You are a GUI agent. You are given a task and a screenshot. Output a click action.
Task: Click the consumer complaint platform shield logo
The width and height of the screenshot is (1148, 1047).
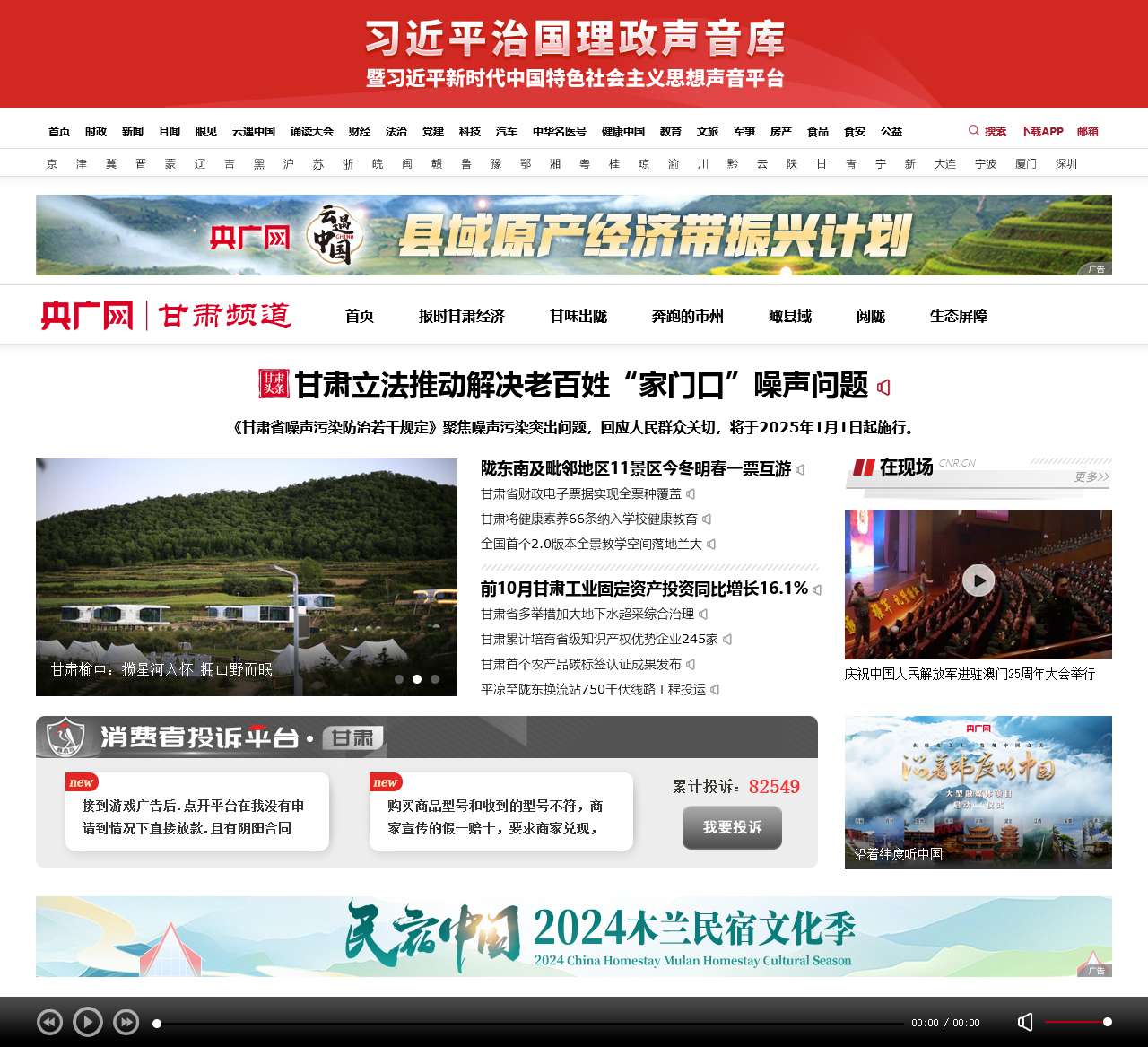pos(65,737)
